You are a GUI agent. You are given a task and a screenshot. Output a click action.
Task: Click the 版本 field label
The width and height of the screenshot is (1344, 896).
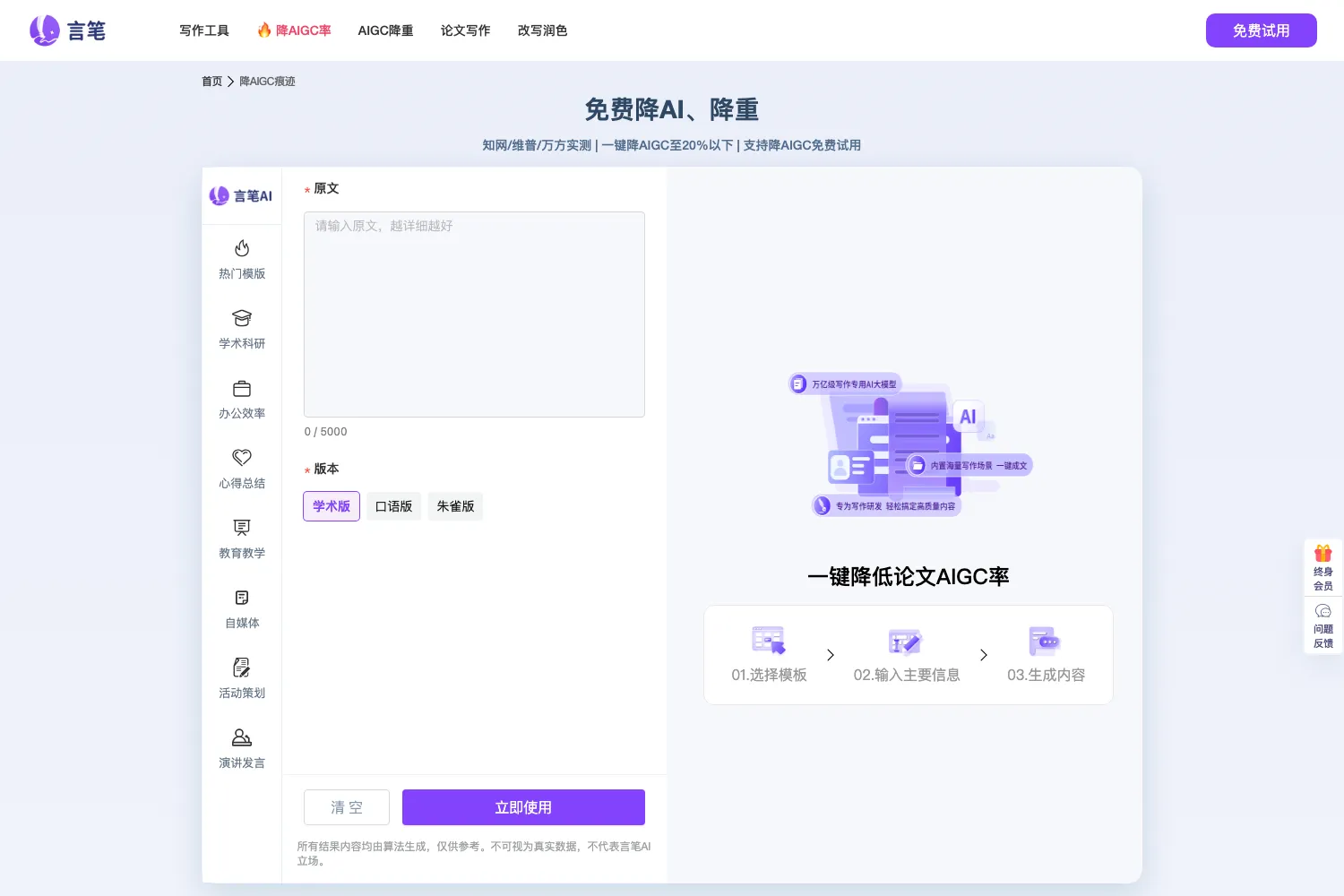pyautogui.click(x=326, y=469)
